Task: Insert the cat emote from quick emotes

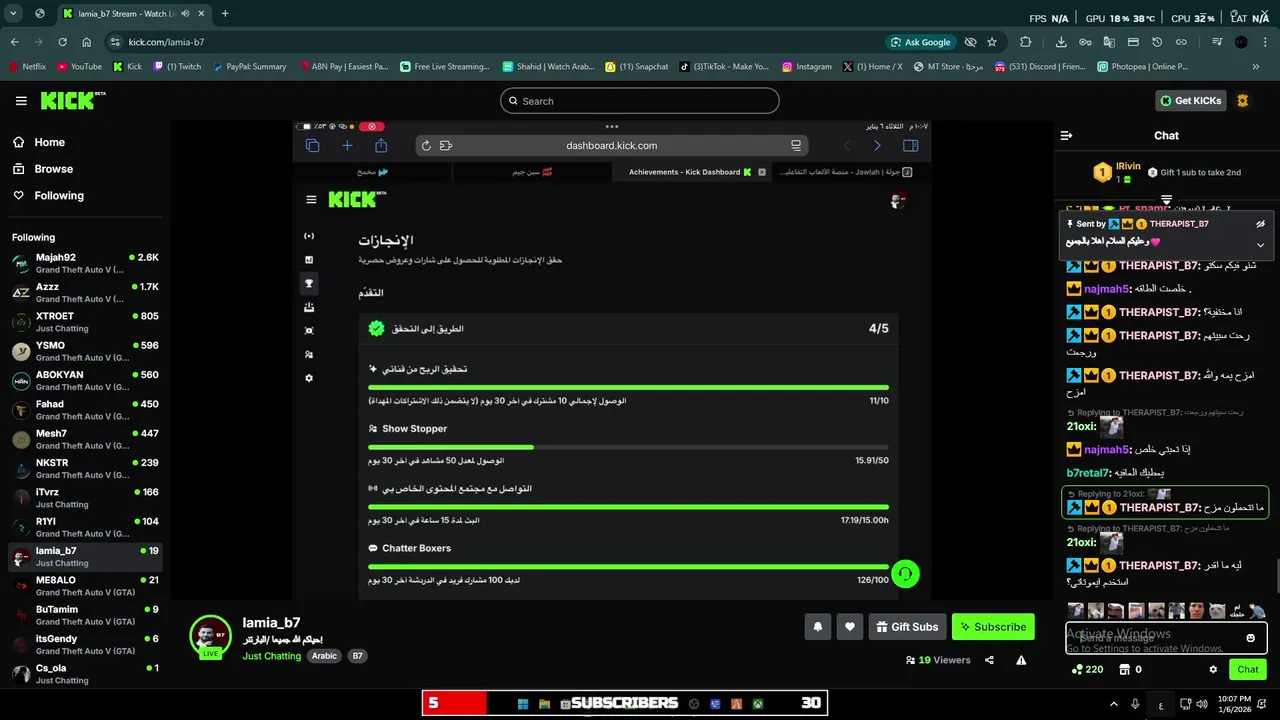Action: (x=1217, y=611)
